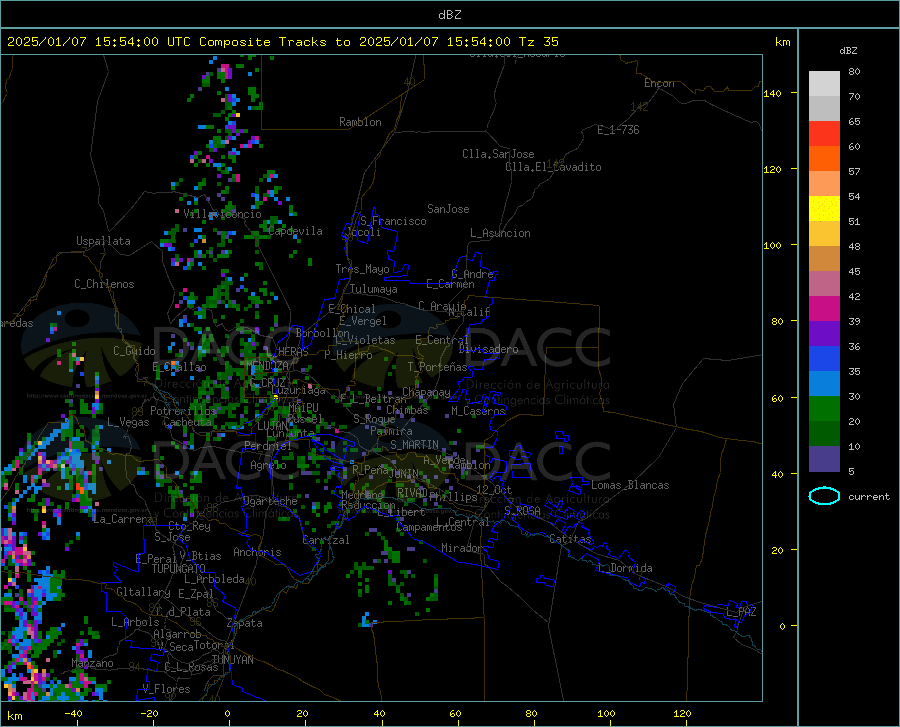Click legend value '5'

pyautogui.click(x=851, y=472)
